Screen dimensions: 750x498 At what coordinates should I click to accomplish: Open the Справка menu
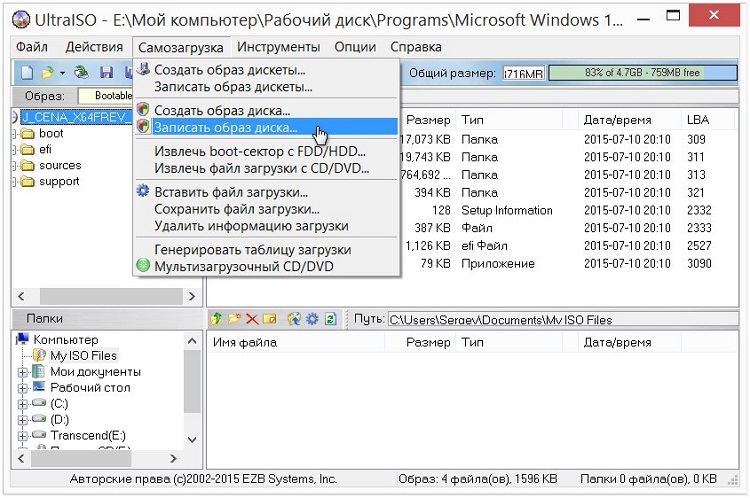pyautogui.click(x=416, y=47)
